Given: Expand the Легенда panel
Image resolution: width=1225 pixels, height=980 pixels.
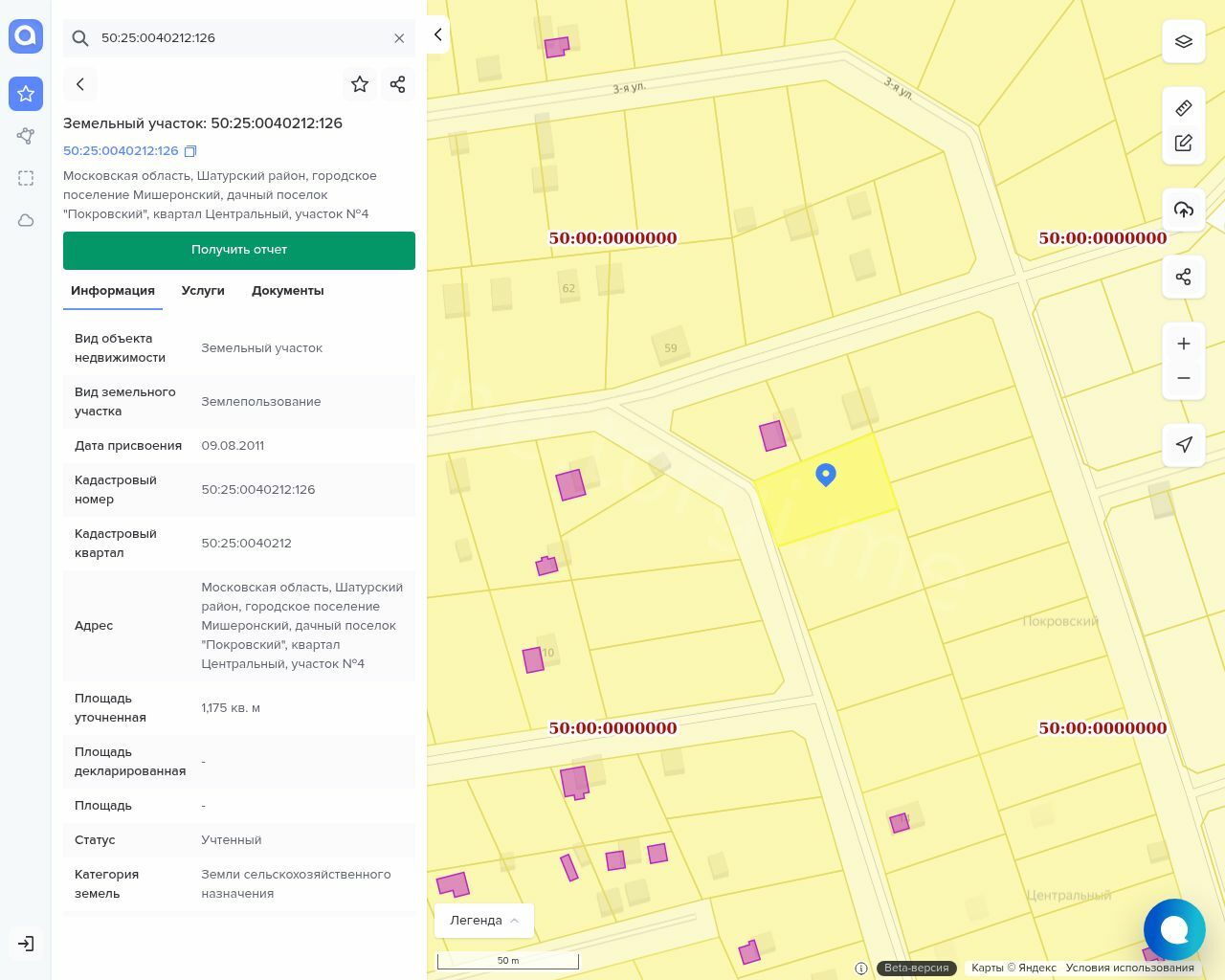Looking at the screenshot, I should (x=484, y=921).
